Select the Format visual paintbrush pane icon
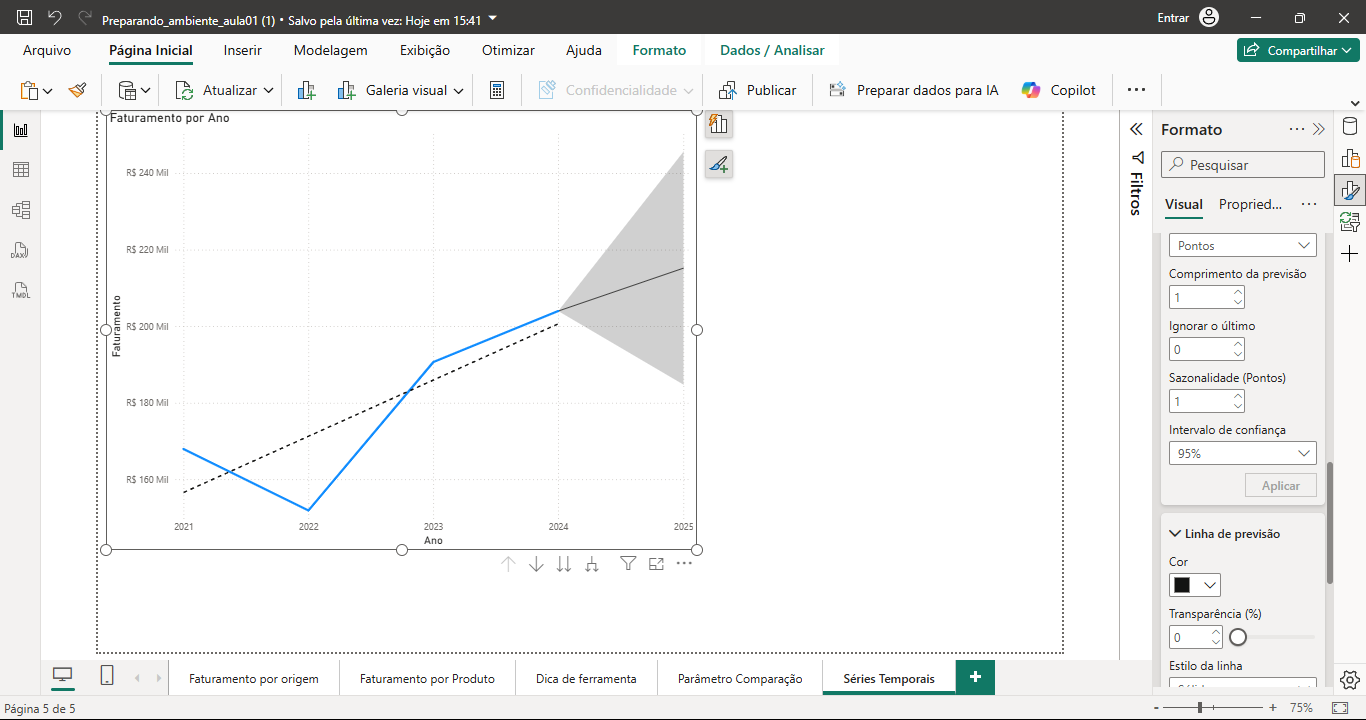Viewport: 1366px width, 720px height. pos(1350,190)
